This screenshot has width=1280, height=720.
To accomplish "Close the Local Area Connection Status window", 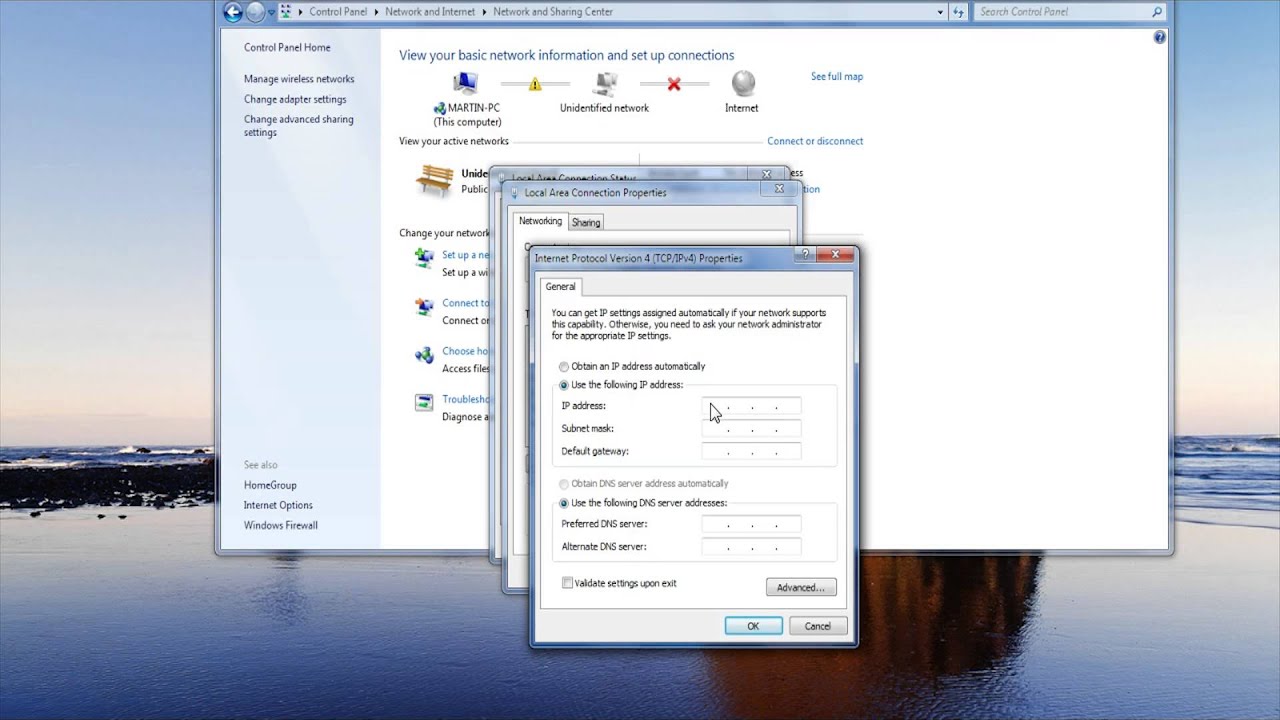I will point(767,174).
